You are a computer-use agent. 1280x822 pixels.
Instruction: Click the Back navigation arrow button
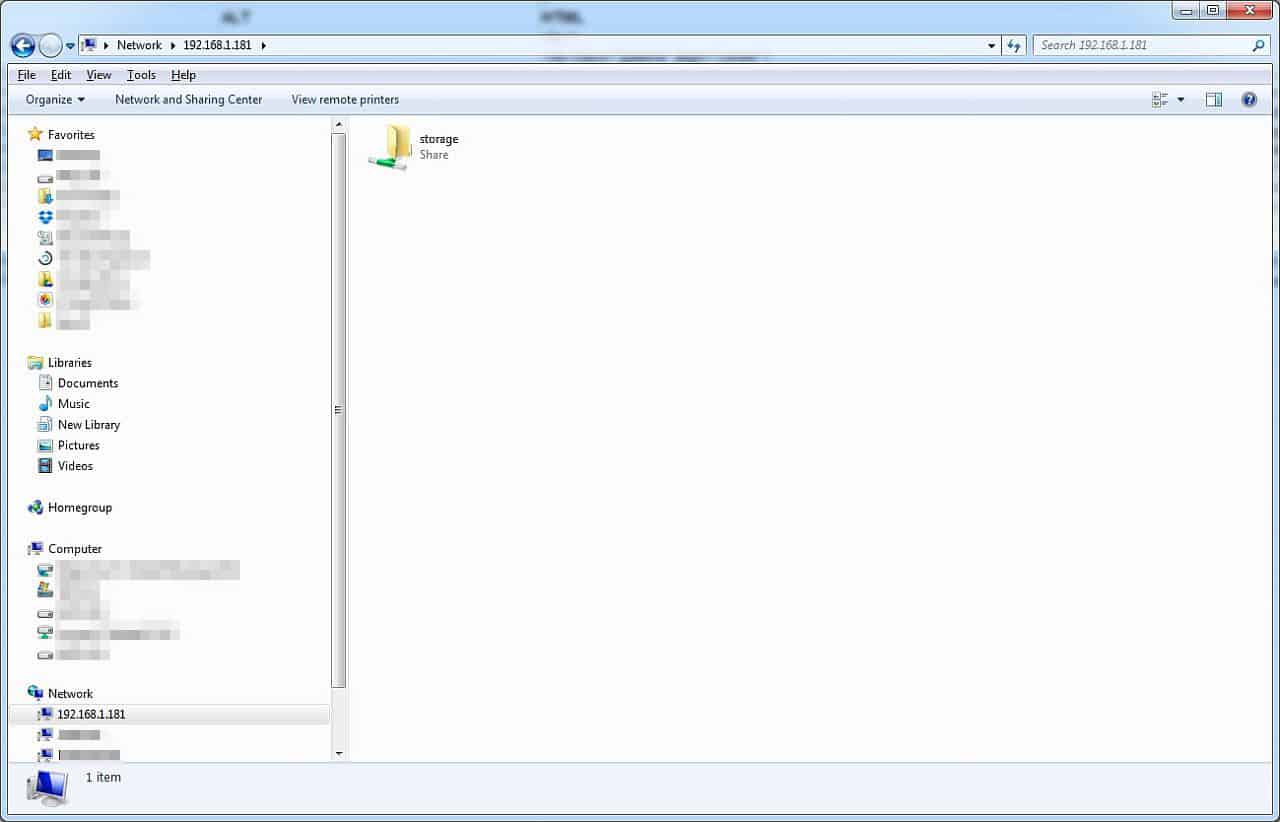tap(22, 45)
